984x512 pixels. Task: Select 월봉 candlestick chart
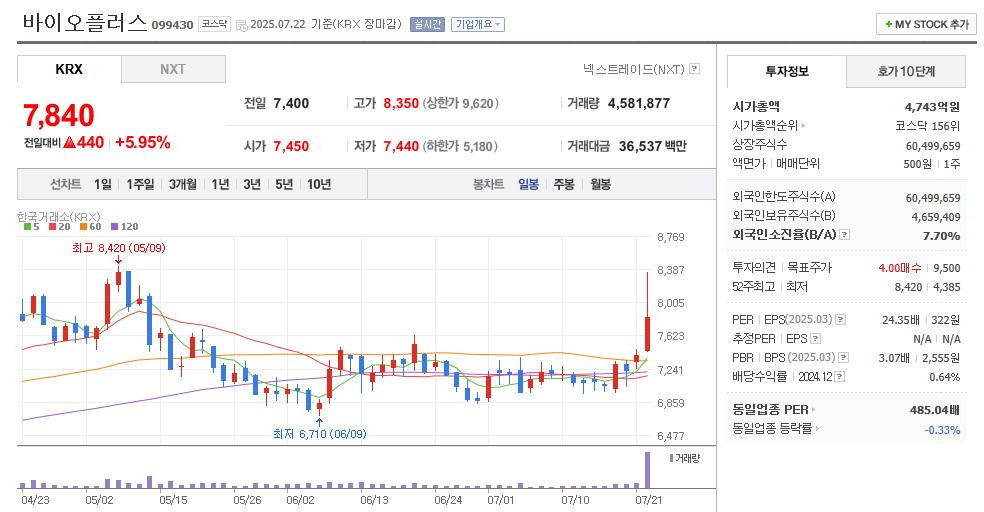coord(601,184)
